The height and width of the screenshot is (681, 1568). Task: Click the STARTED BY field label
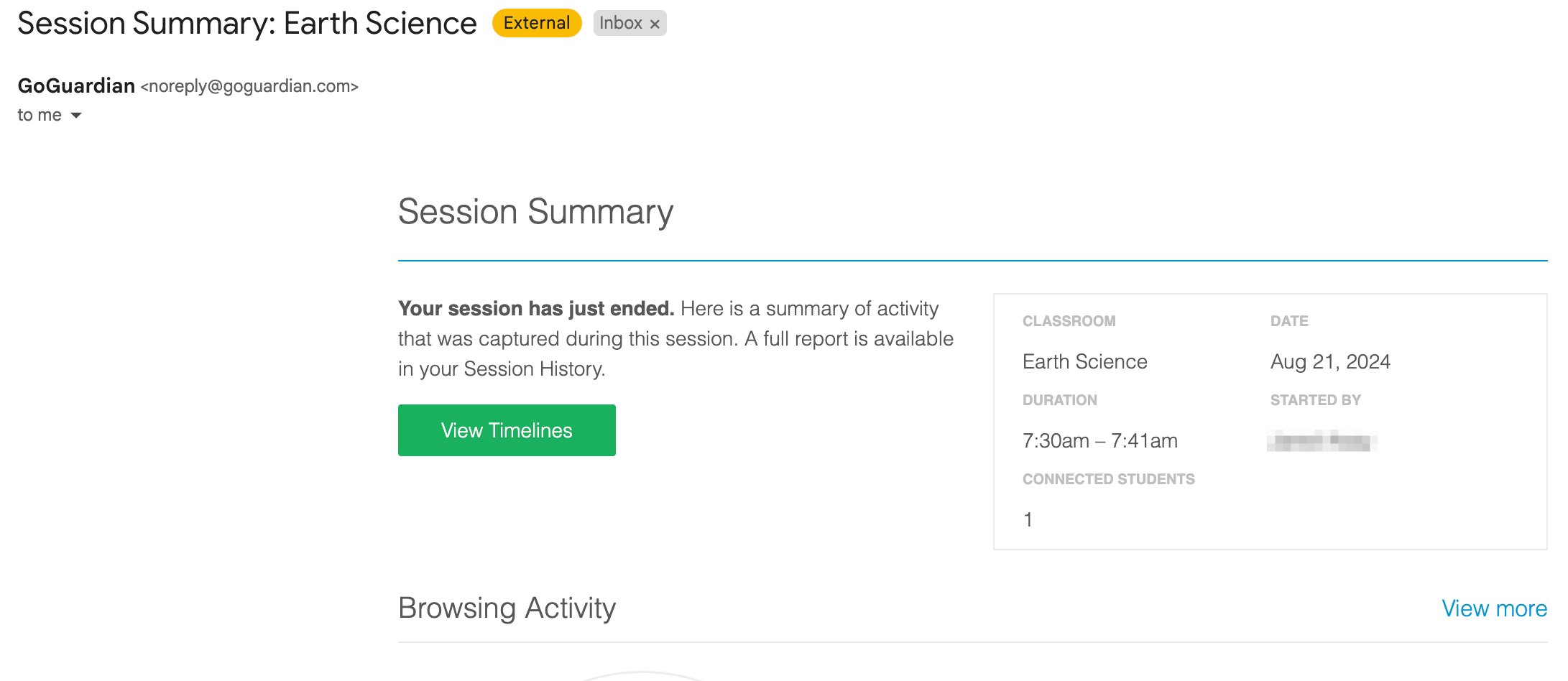click(x=1315, y=400)
